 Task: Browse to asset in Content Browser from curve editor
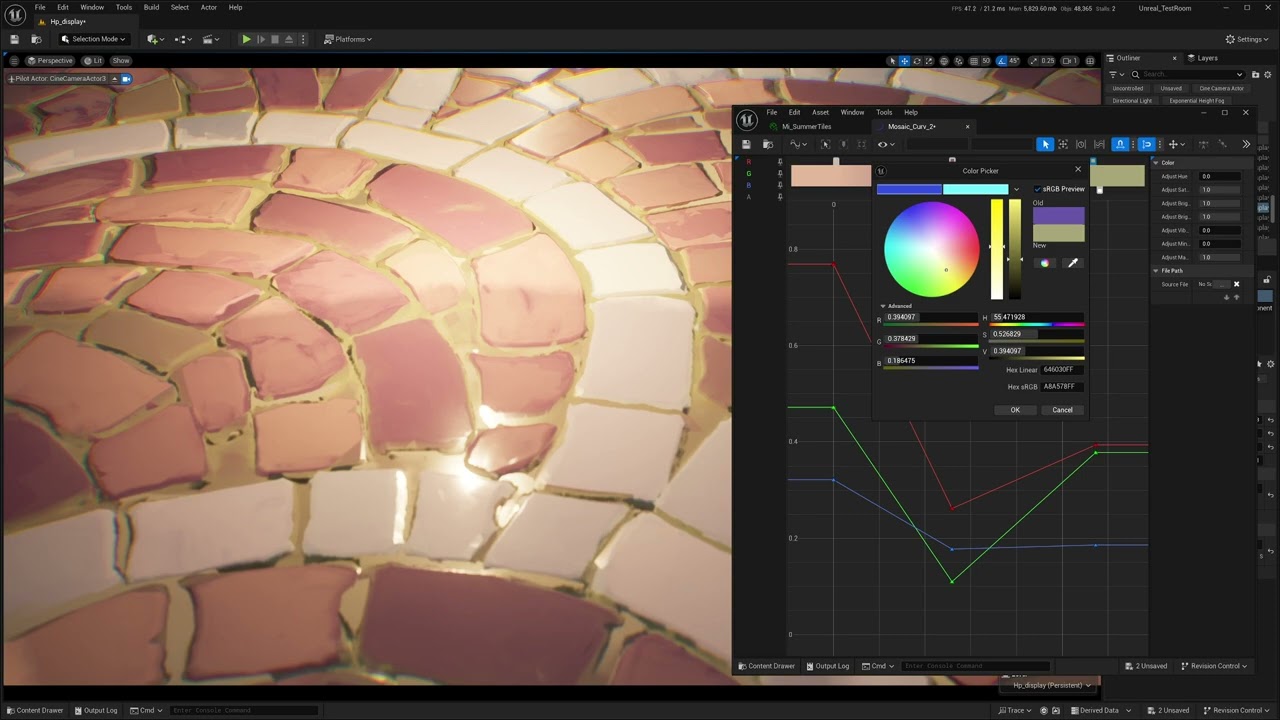pos(767,144)
